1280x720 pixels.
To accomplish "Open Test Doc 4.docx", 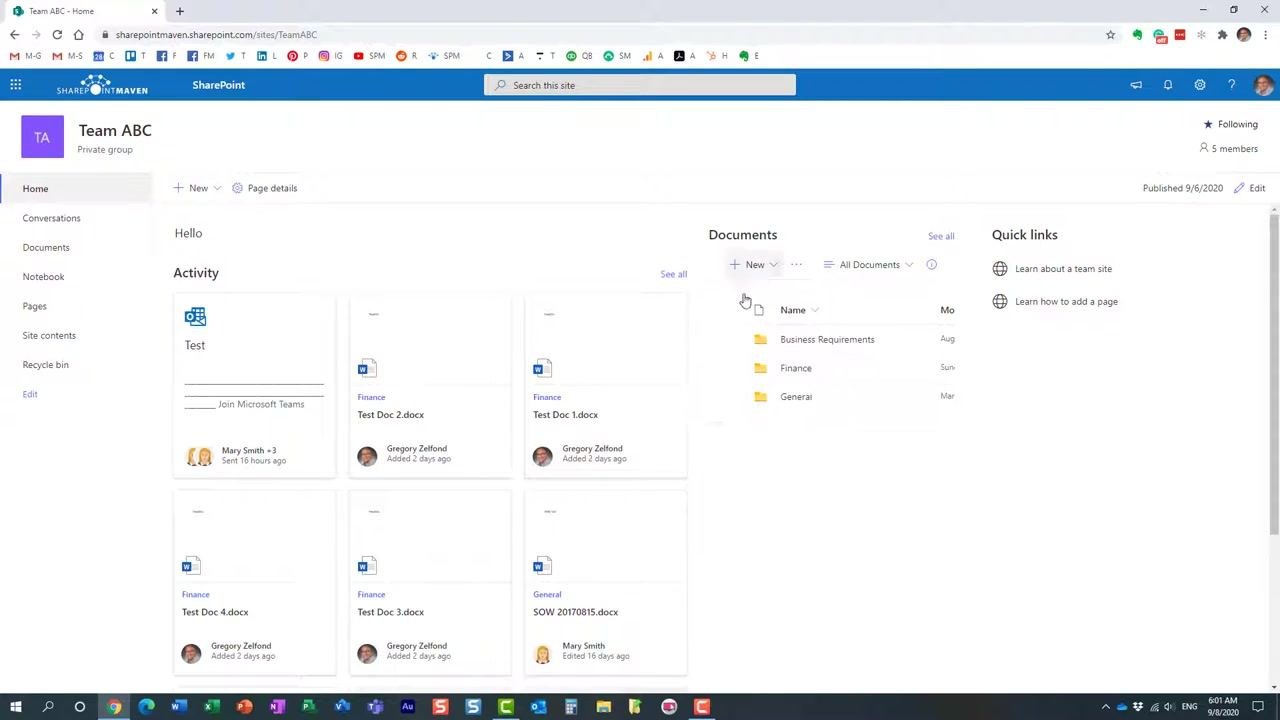I will click(255, 583).
